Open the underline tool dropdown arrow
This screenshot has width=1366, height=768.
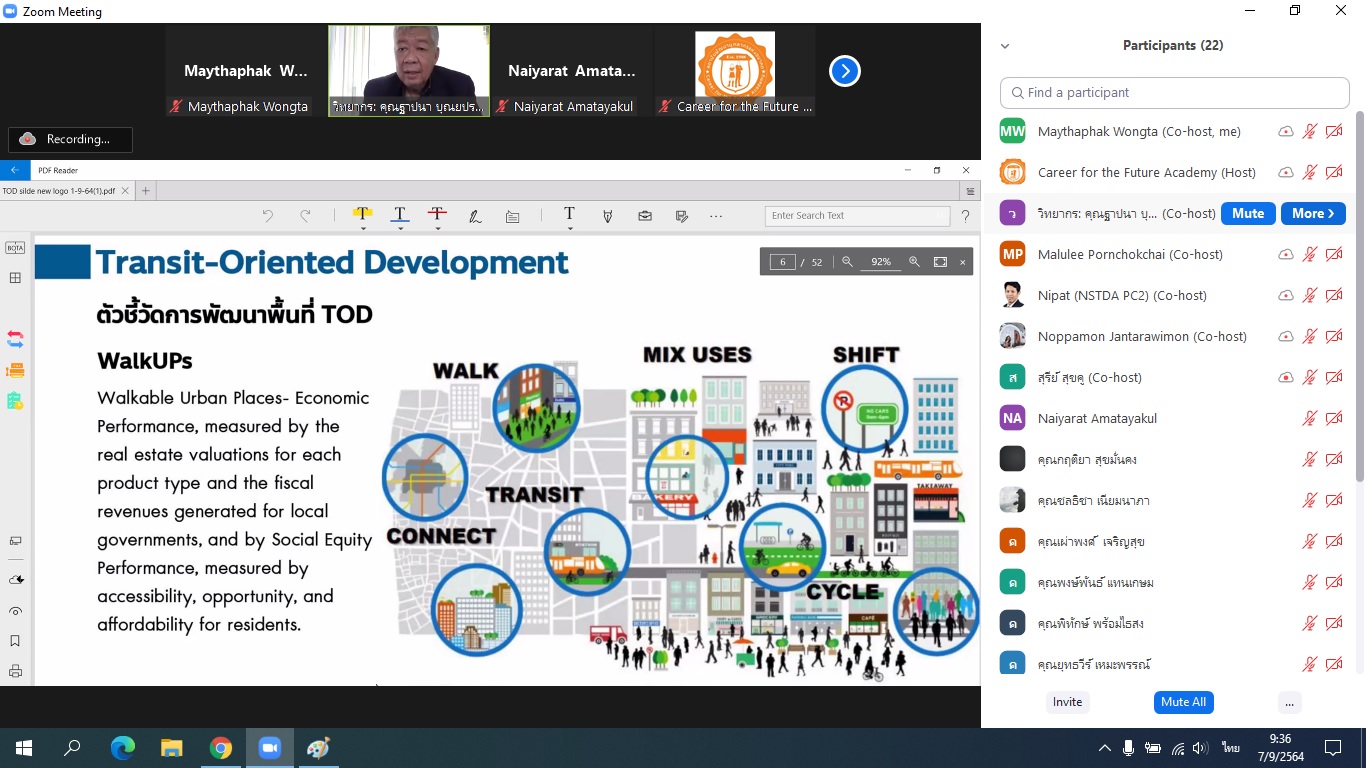click(400, 228)
